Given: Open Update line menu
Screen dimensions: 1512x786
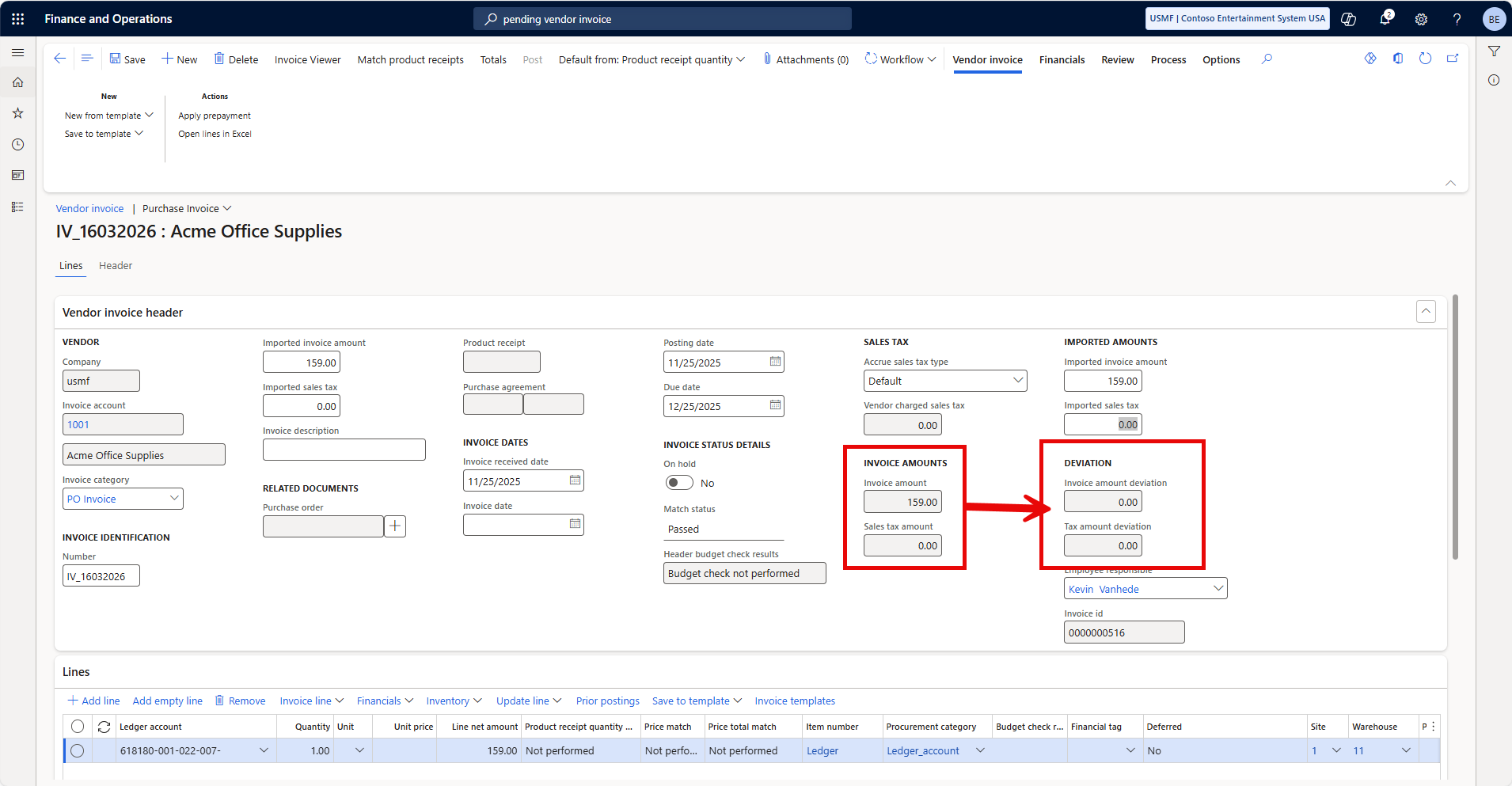Looking at the screenshot, I should point(528,701).
